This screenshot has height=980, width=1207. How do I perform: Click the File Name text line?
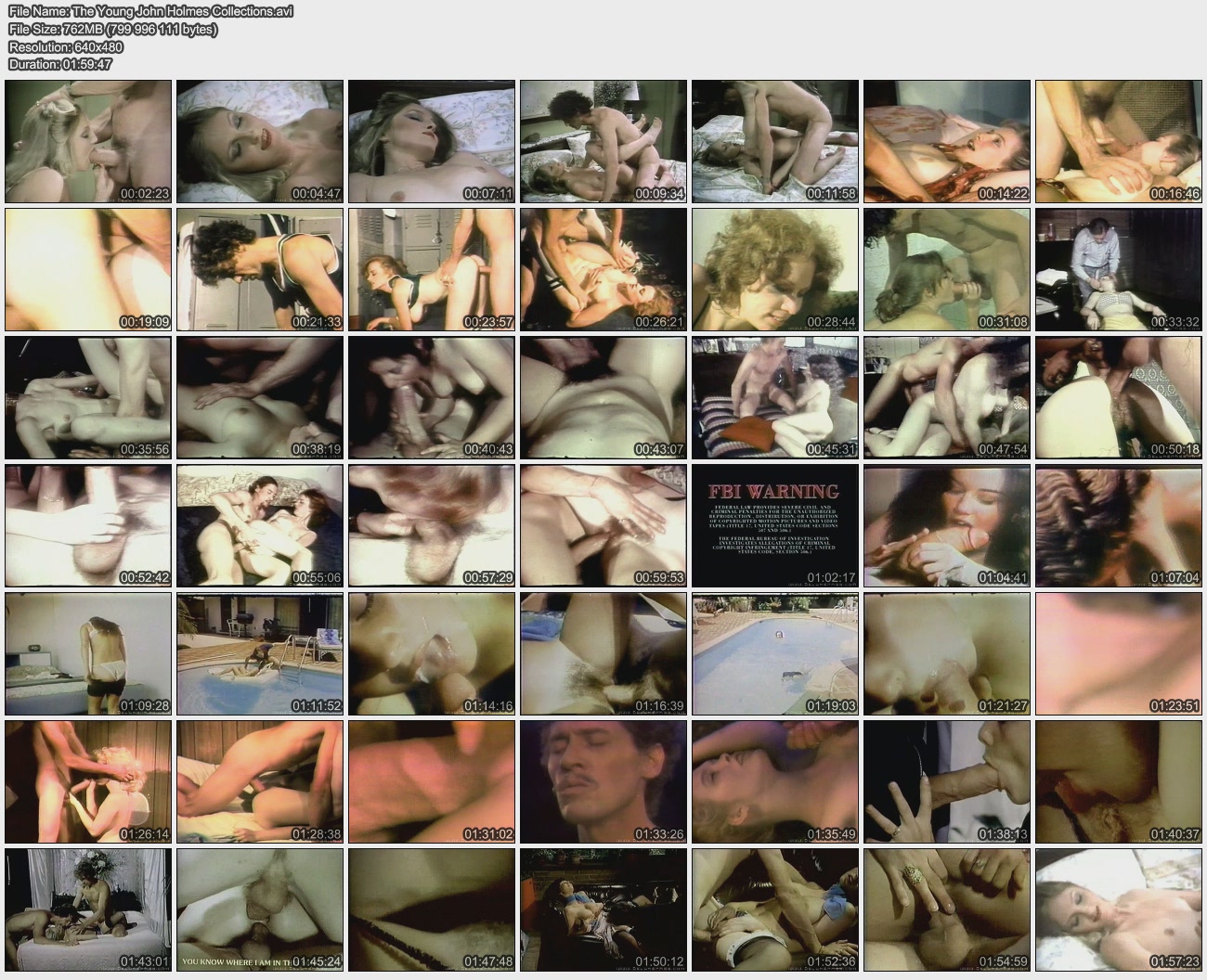[x=150, y=12]
